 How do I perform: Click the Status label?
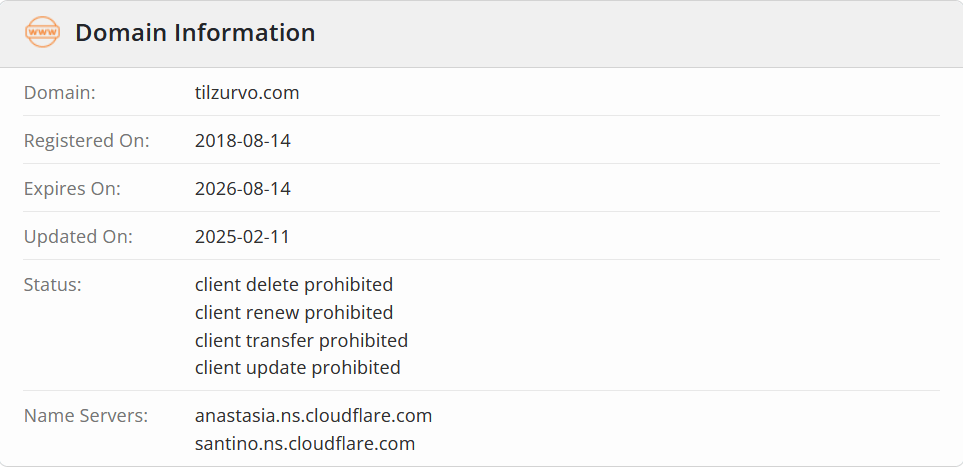(x=53, y=285)
